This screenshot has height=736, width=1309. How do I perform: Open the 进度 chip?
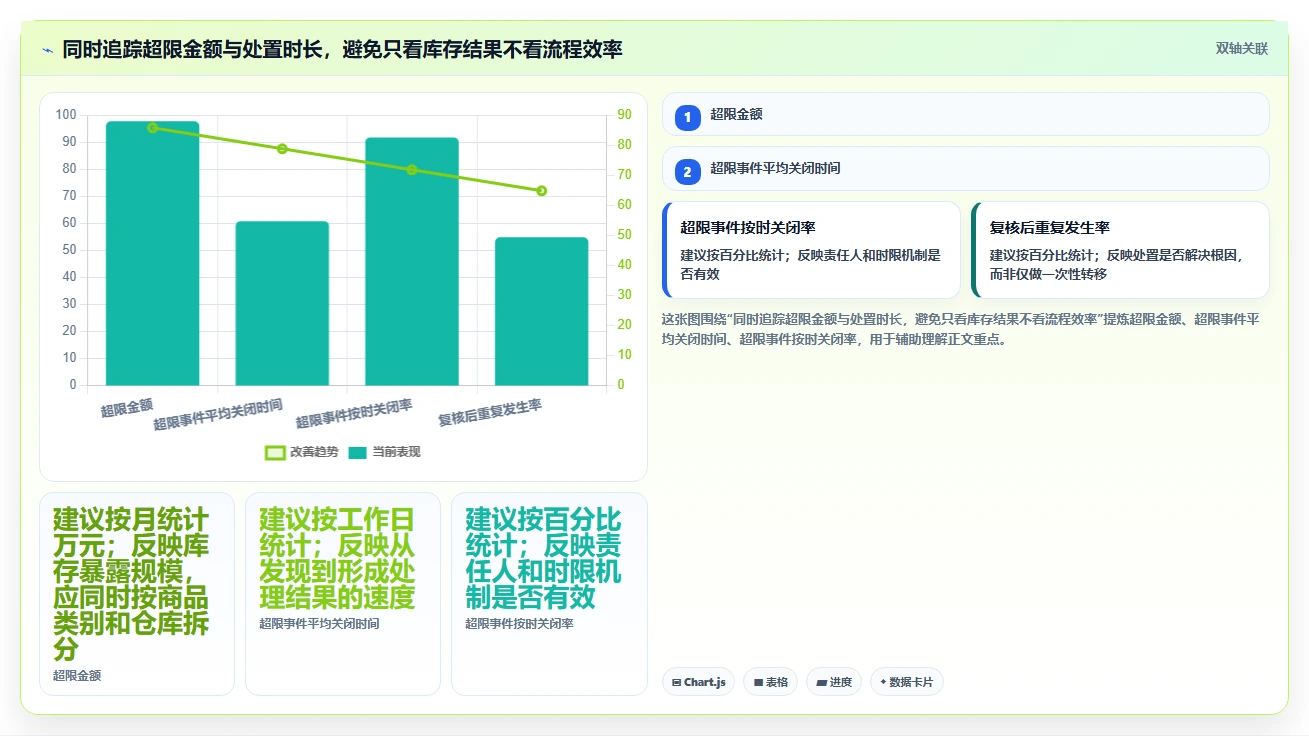click(x=833, y=682)
